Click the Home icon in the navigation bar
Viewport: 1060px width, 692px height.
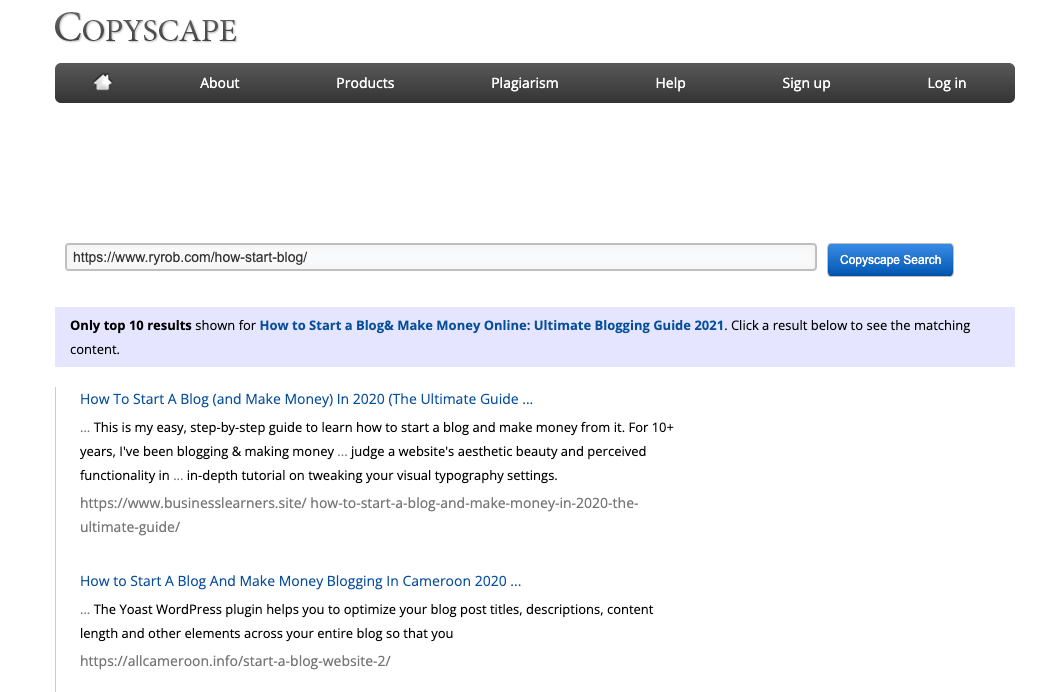point(102,83)
